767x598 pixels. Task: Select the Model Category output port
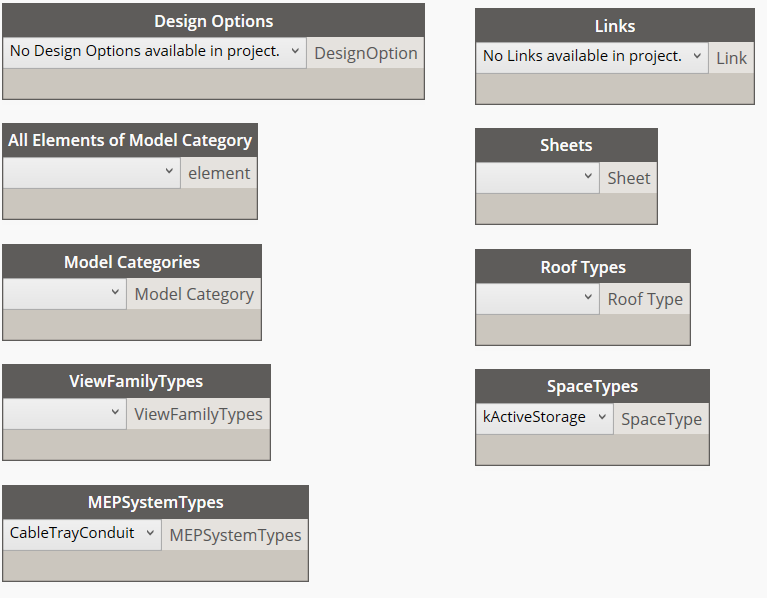click(194, 294)
